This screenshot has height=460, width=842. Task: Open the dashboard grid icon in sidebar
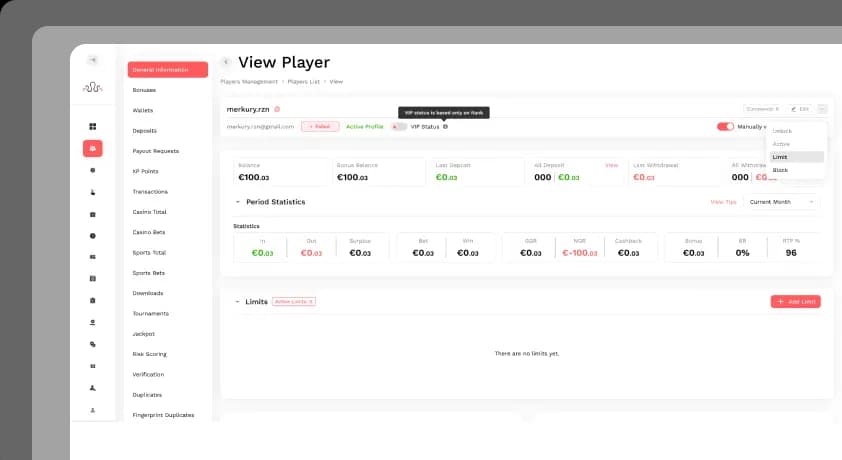click(92, 127)
